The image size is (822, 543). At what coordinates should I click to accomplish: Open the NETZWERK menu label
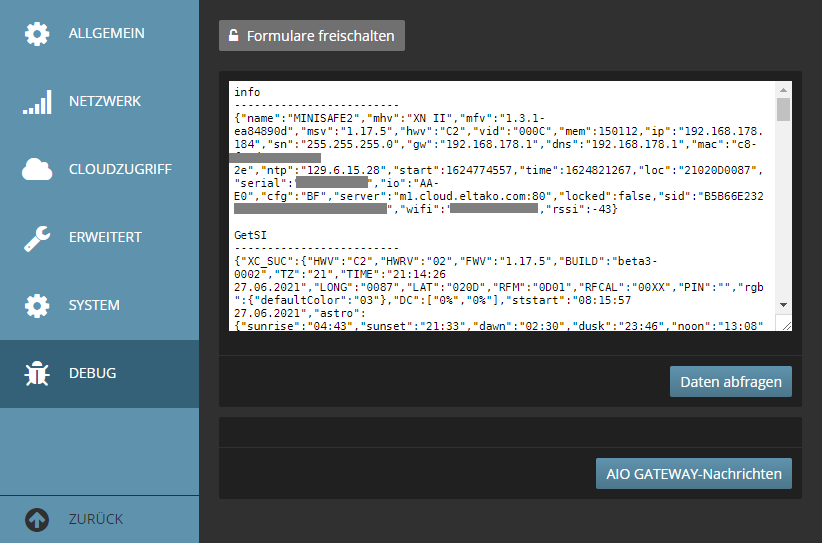coord(105,102)
